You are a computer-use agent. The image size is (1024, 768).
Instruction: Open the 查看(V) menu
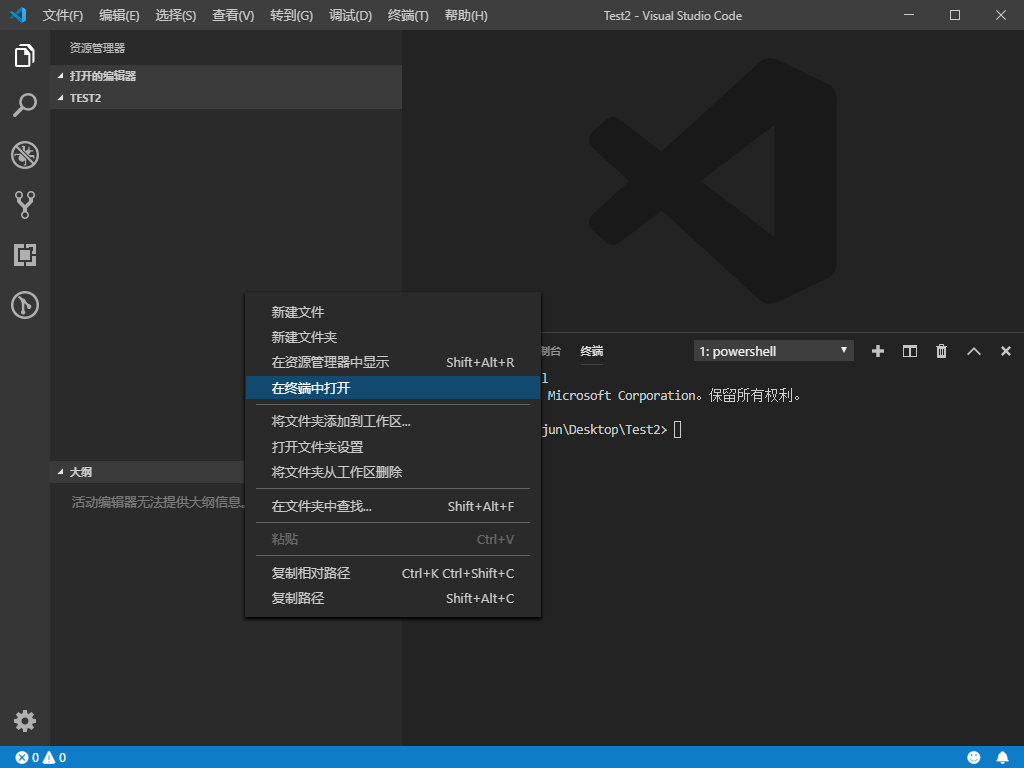tap(233, 16)
